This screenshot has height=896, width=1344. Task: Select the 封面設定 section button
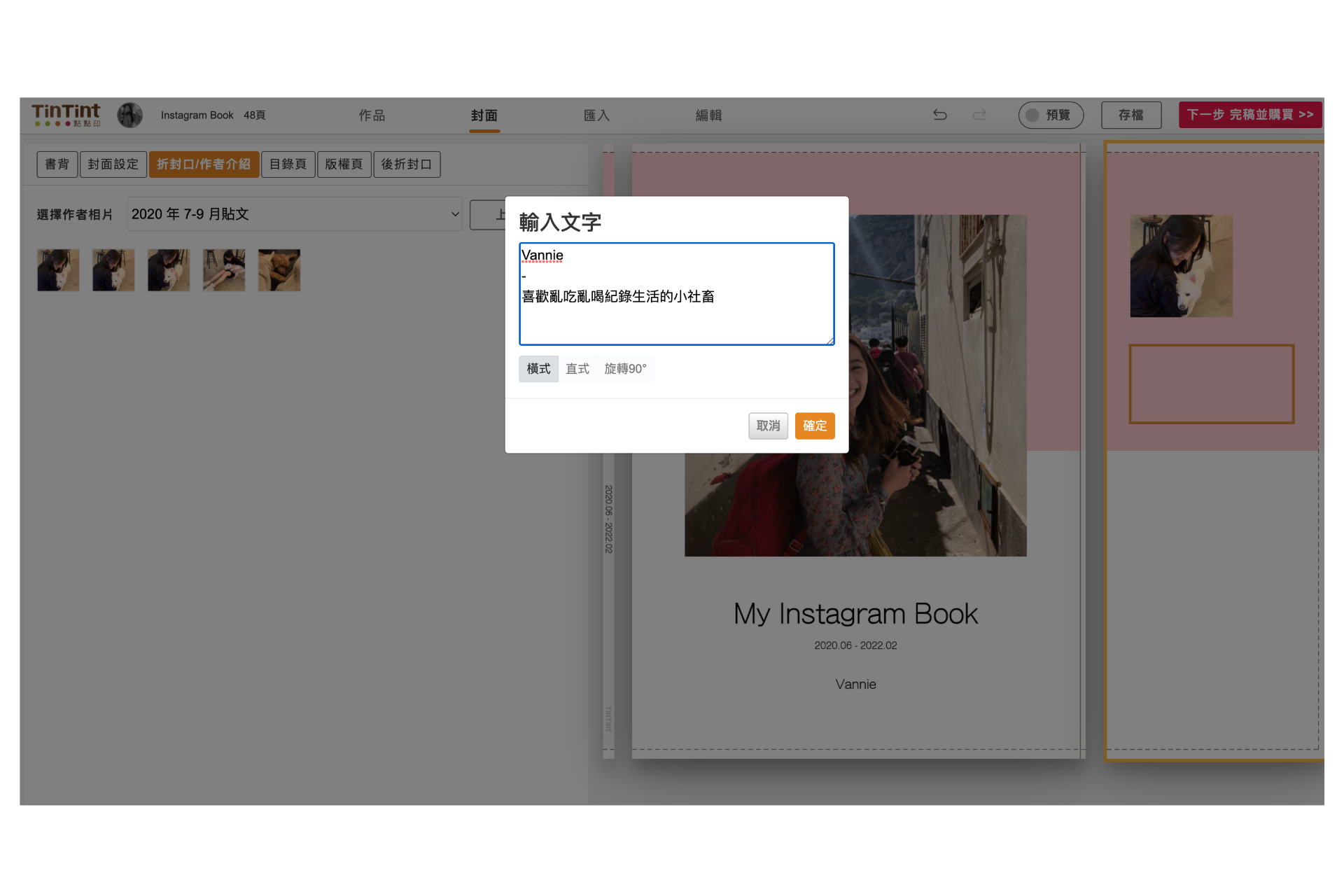coord(113,164)
